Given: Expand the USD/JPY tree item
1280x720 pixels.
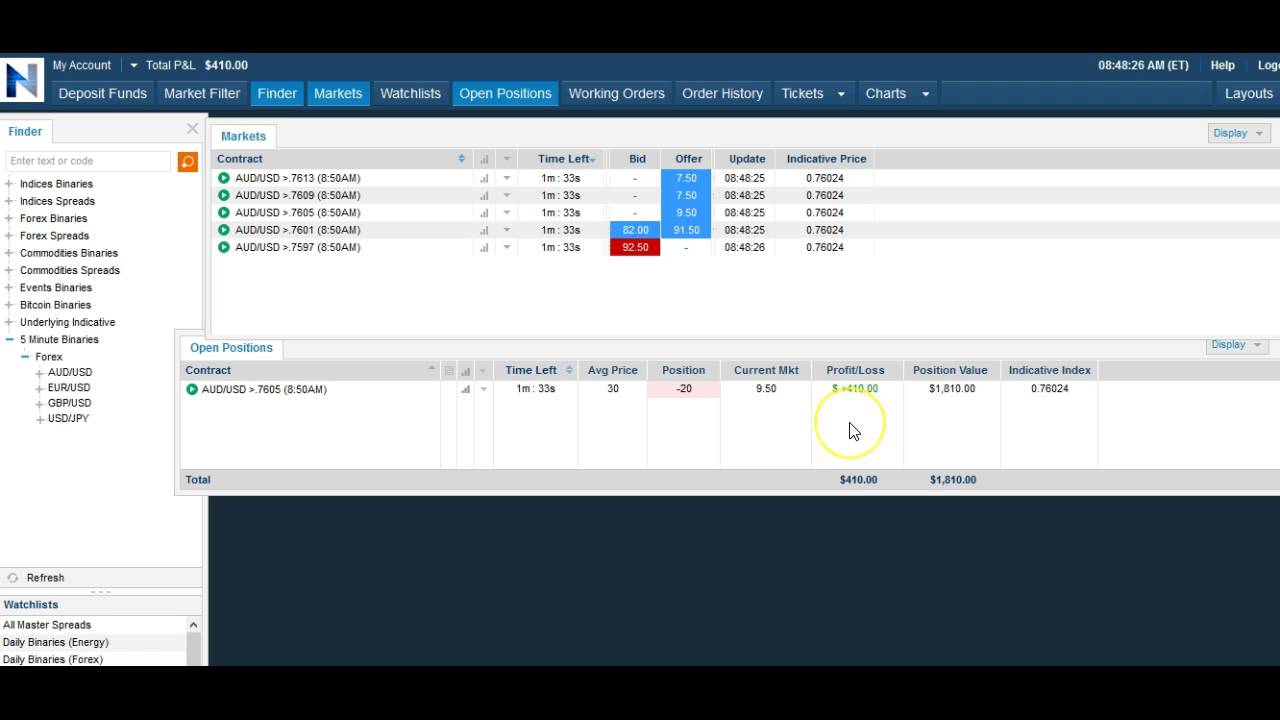Looking at the screenshot, I should point(40,419).
